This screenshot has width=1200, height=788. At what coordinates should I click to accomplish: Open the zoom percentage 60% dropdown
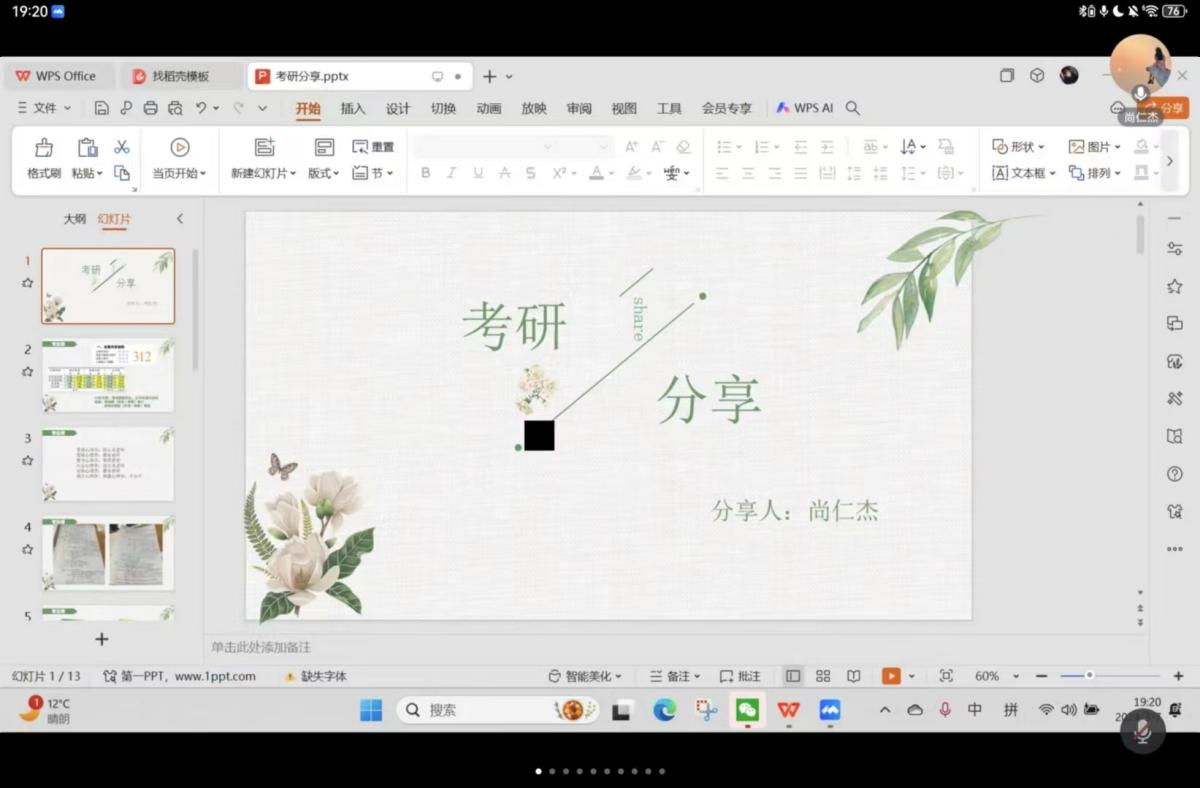pos(995,676)
